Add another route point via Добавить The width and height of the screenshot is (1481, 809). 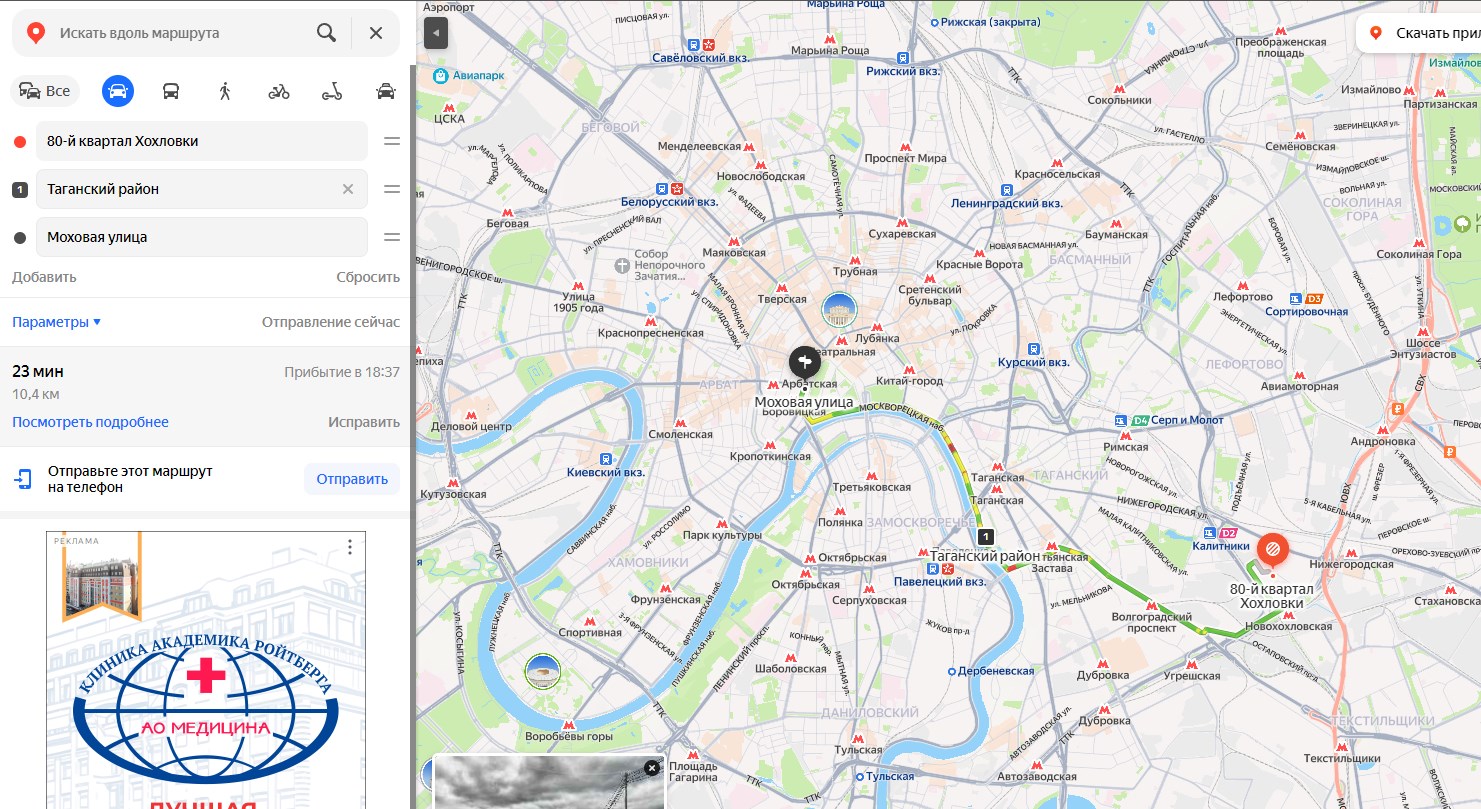(44, 277)
